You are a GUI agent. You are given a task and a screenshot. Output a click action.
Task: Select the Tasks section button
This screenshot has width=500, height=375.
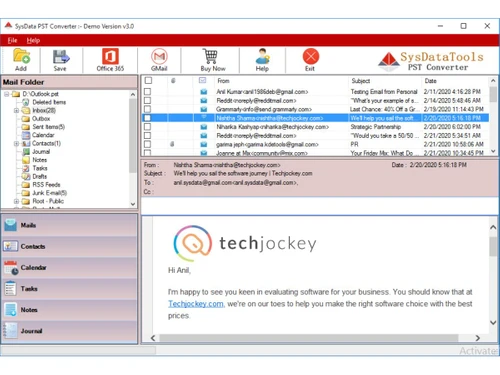tap(69, 289)
